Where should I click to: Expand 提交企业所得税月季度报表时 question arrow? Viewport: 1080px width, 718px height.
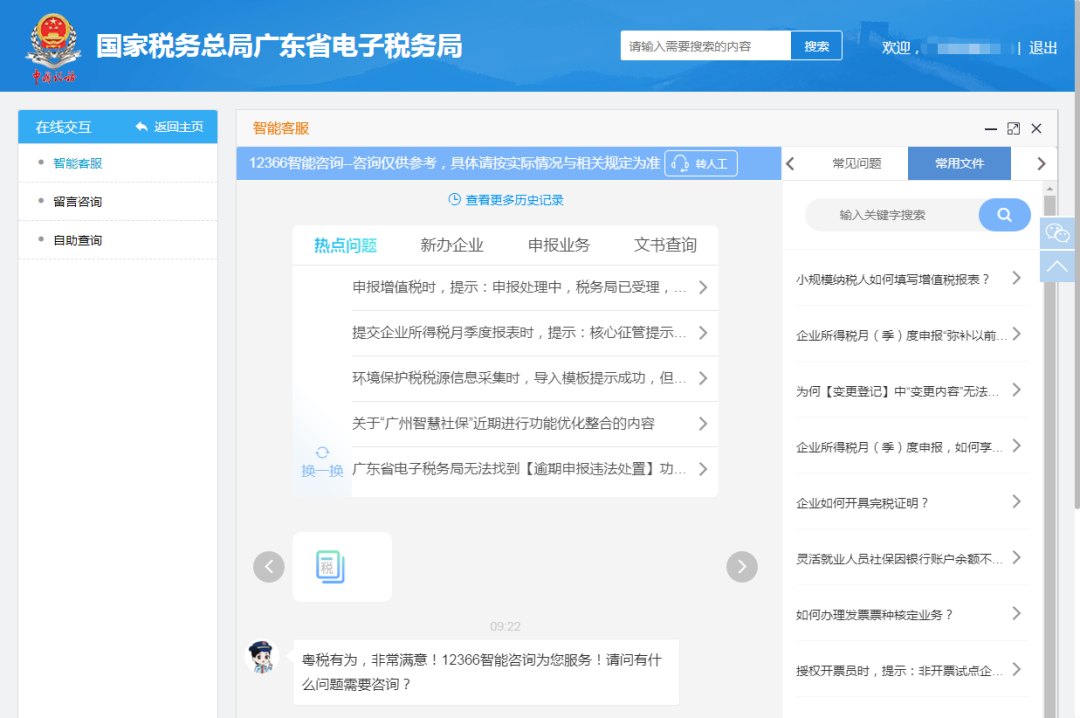click(x=703, y=333)
